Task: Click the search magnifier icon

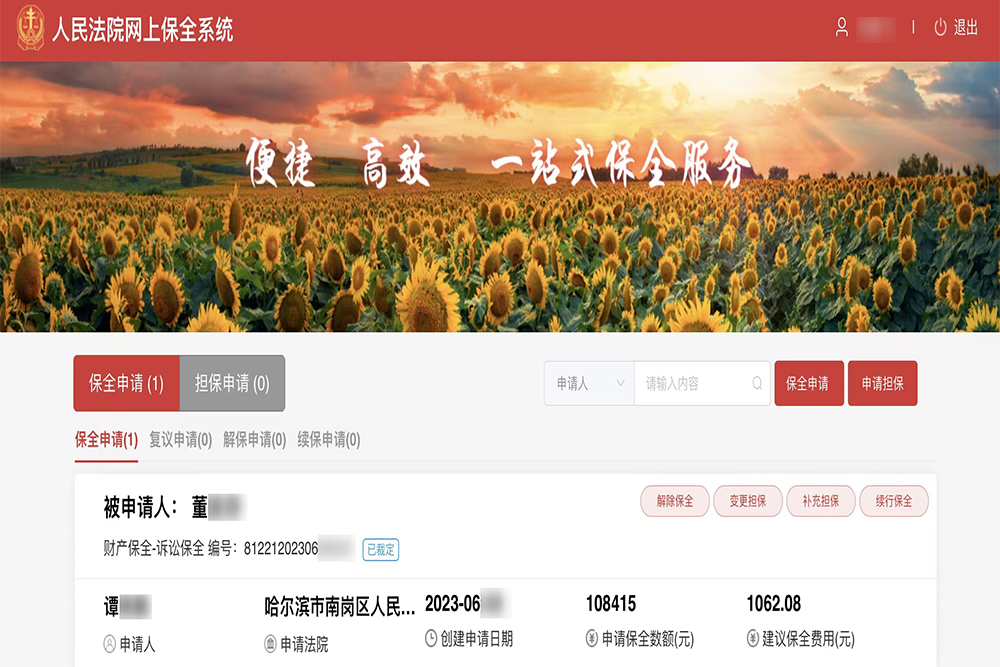Action: point(757,383)
